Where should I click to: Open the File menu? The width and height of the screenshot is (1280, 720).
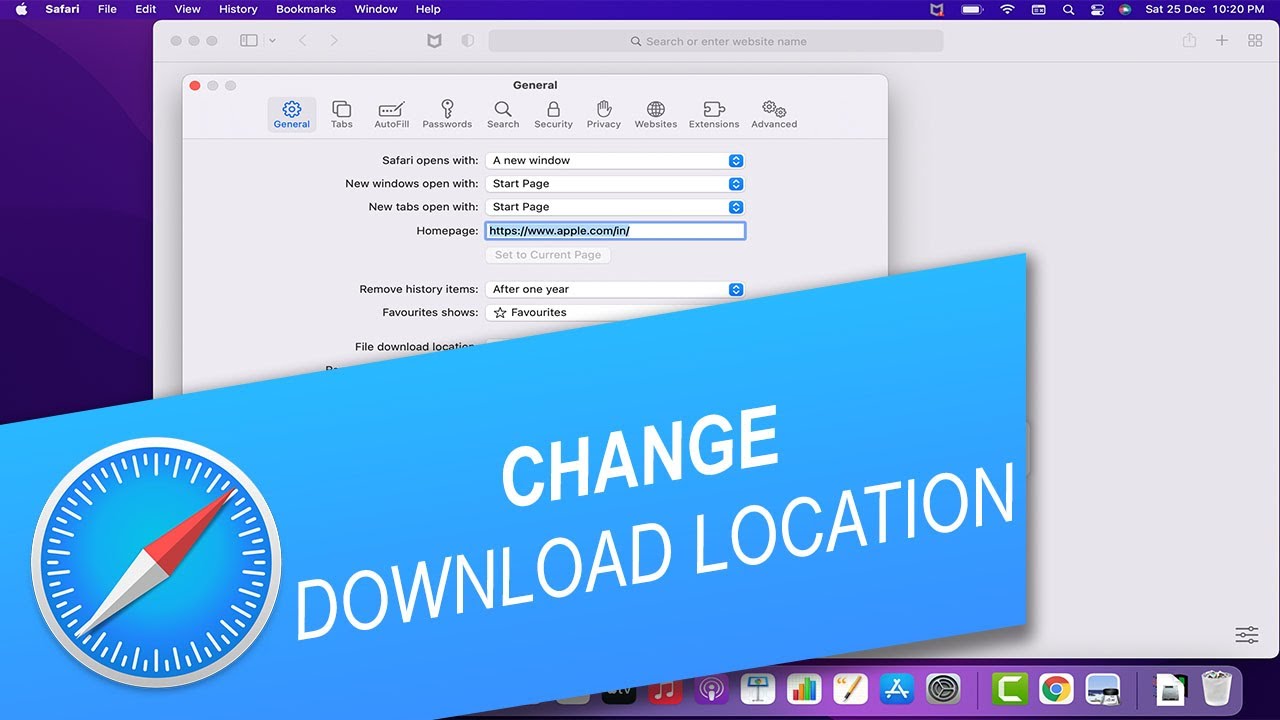coord(107,9)
